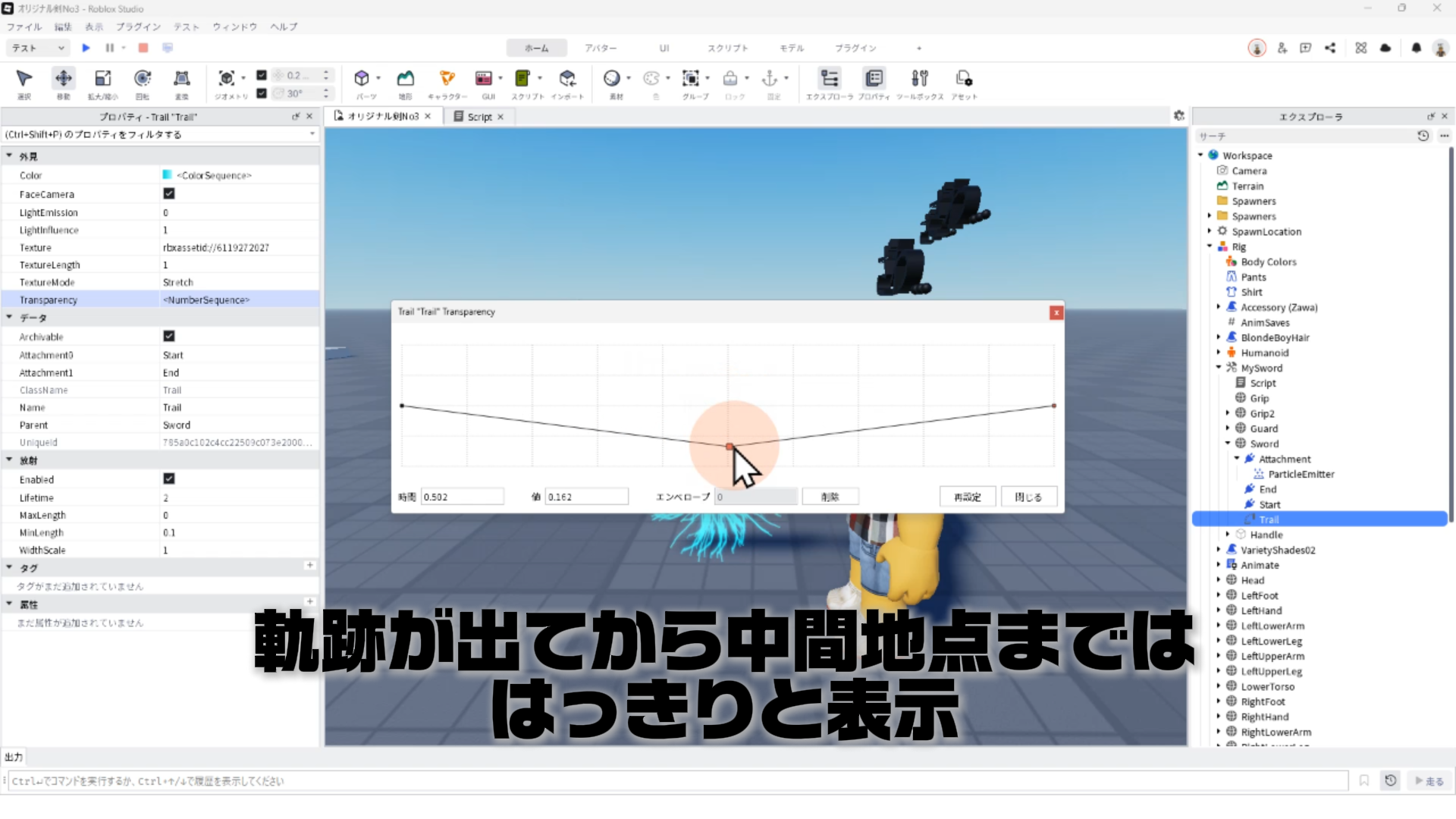Screen dimensions: 1456x819
Task: Click the Part insert icon
Action: (362, 78)
